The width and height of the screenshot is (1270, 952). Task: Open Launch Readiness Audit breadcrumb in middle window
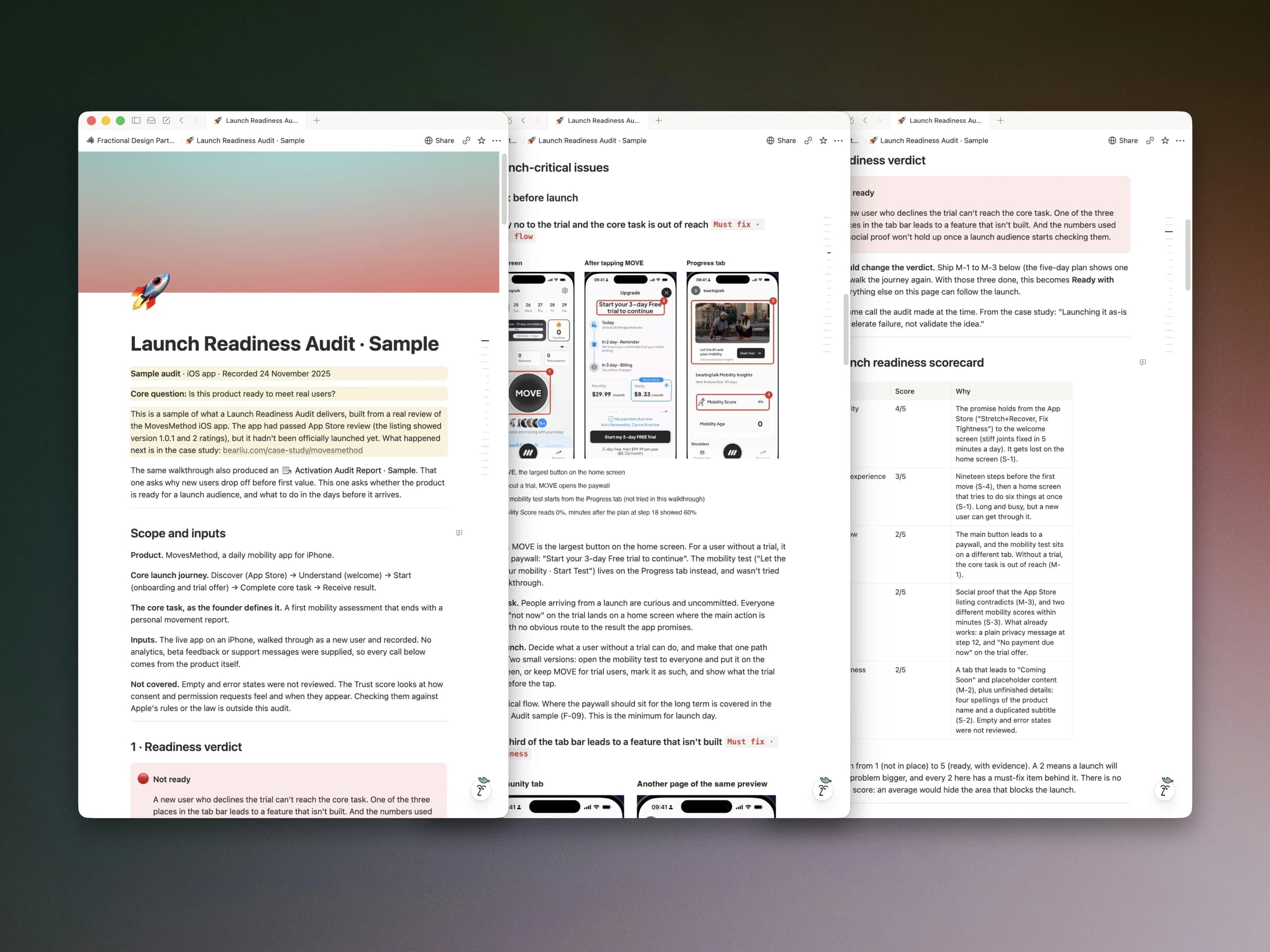click(x=587, y=141)
